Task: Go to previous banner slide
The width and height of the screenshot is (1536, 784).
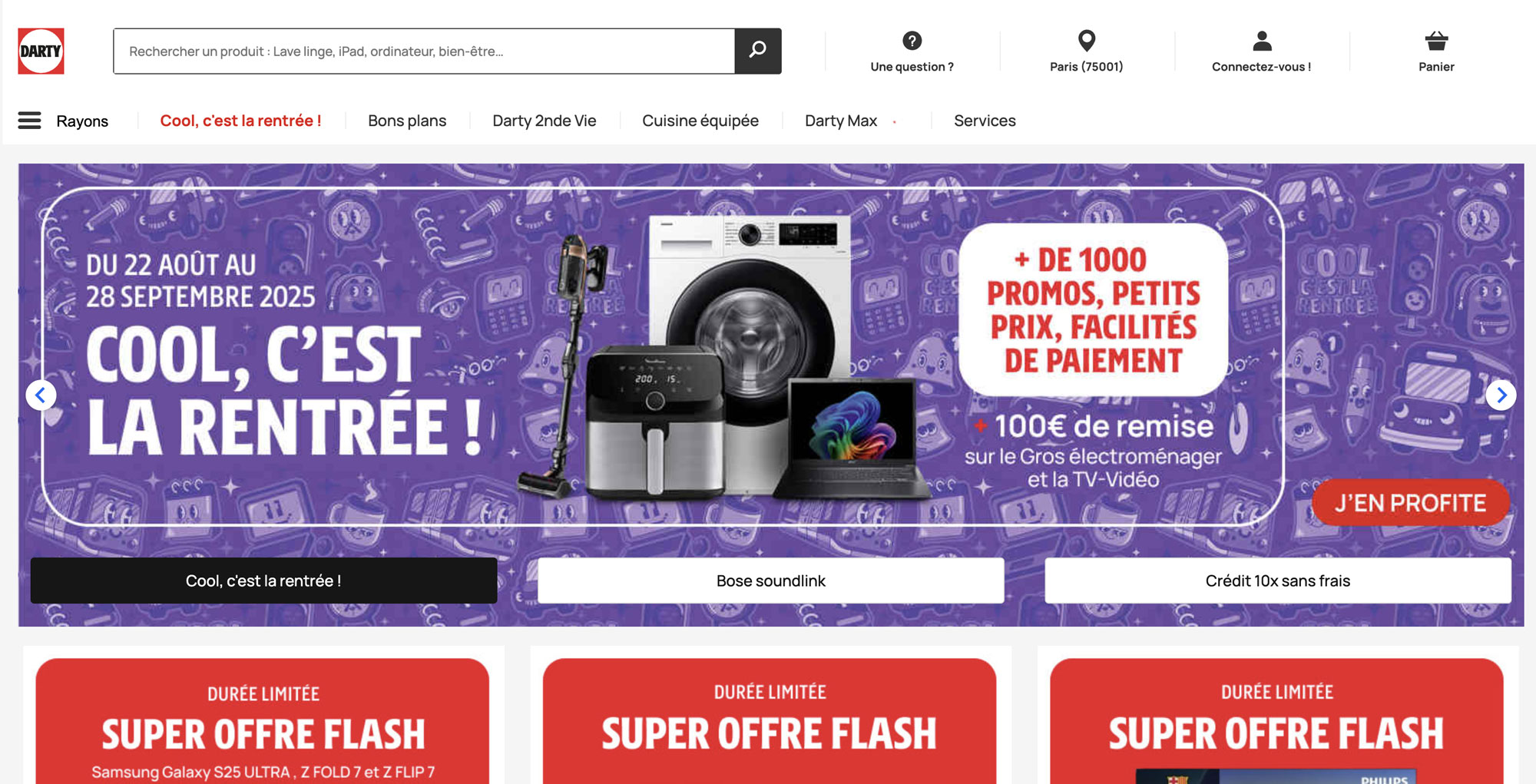Action: pyautogui.click(x=41, y=395)
